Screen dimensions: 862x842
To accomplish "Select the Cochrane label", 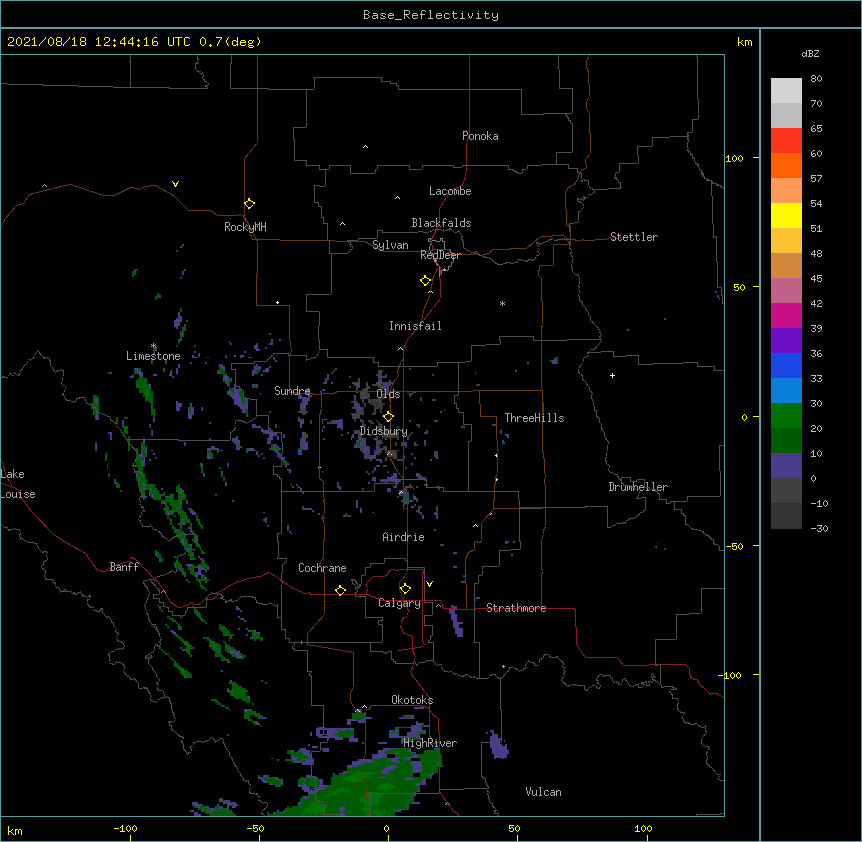I will click(x=322, y=568).
